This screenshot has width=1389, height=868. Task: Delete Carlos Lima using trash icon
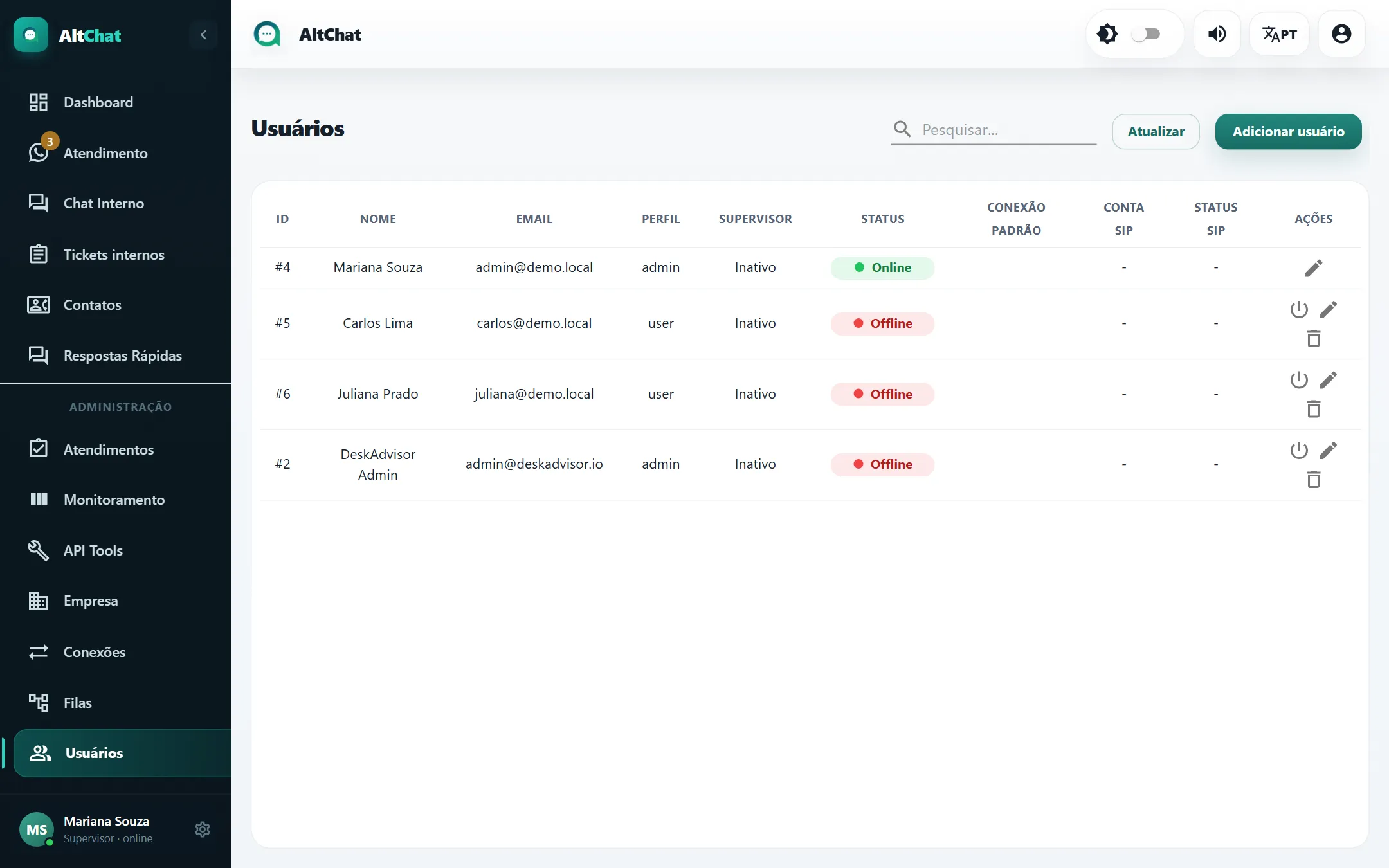click(x=1313, y=338)
